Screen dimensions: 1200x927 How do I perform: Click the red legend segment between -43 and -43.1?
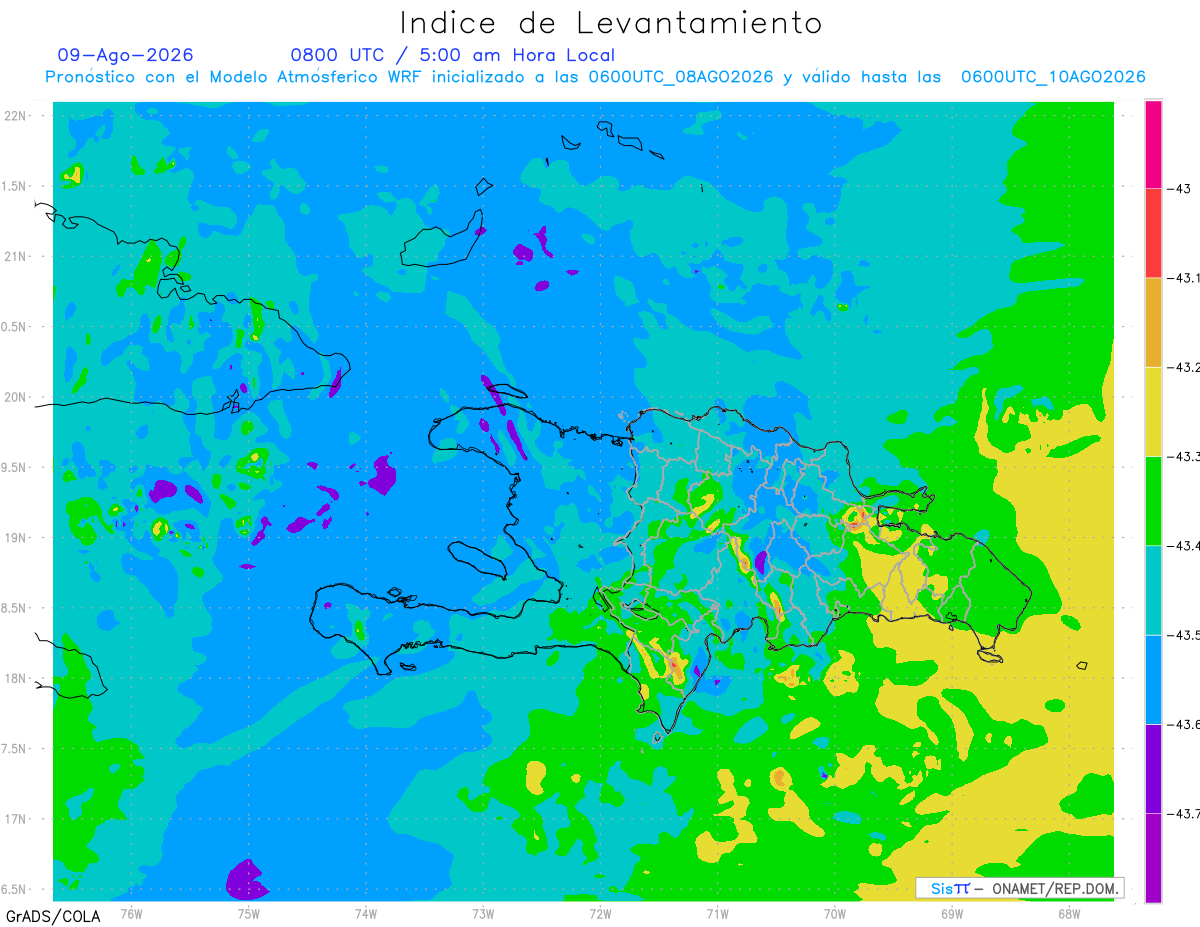click(x=1153, y=233)
